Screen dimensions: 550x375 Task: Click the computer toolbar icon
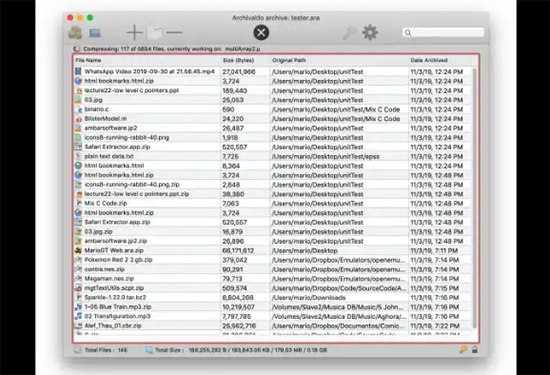tap(95, 33)
